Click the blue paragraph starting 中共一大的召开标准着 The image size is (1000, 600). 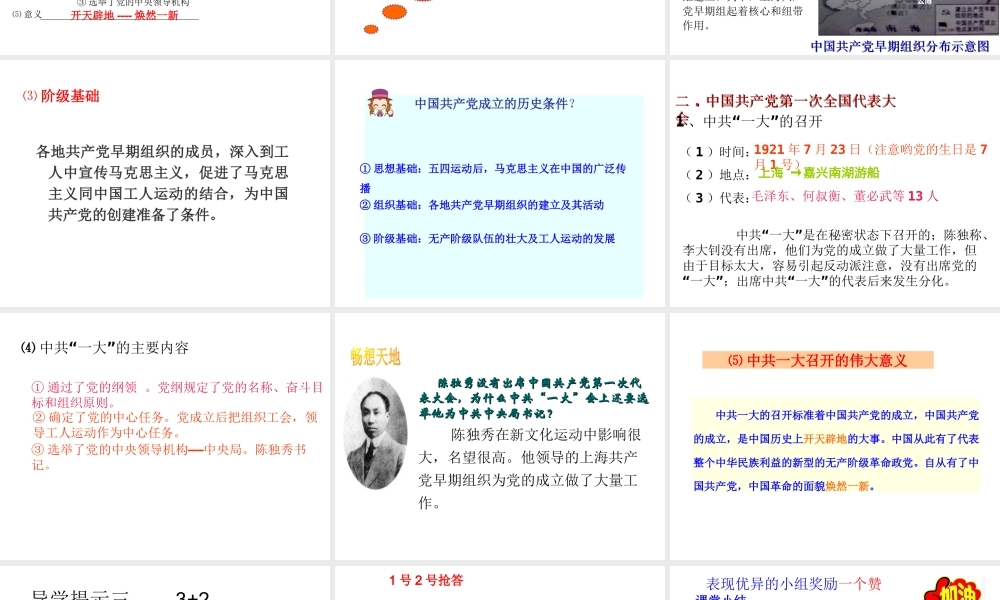[836, 450]
